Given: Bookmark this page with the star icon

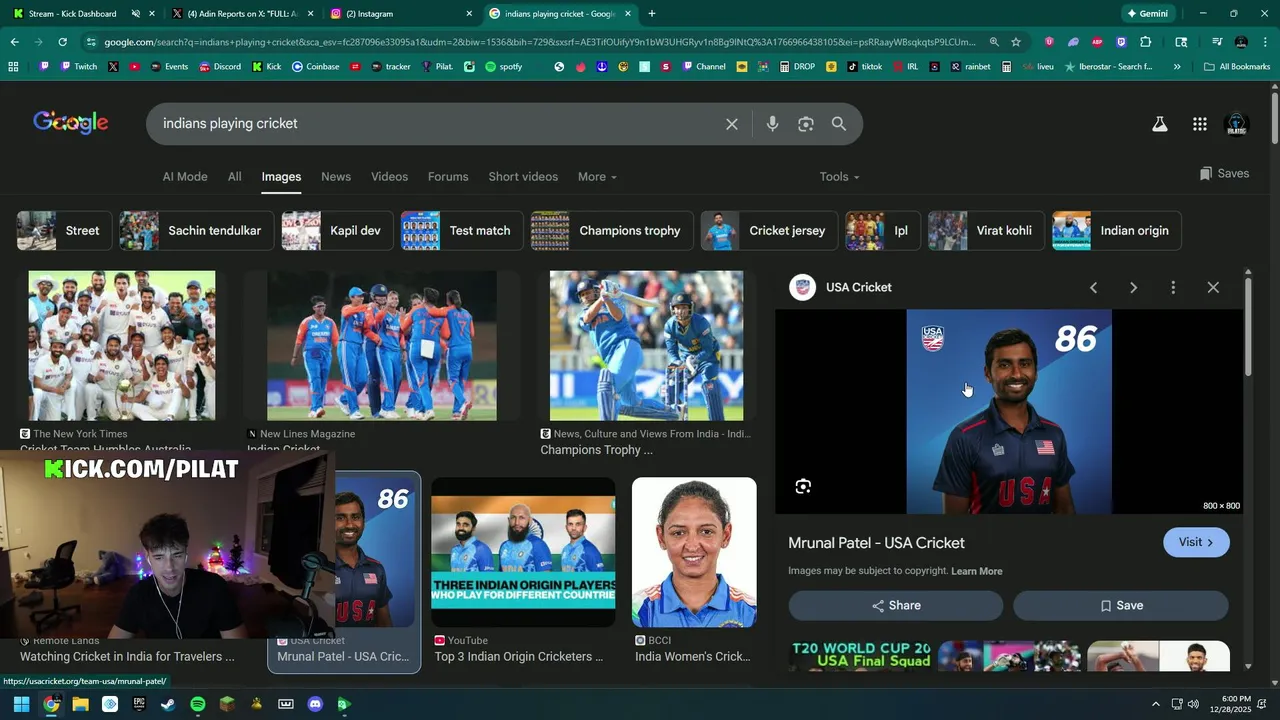Looking at the screenshot, I should [1016, 42].
